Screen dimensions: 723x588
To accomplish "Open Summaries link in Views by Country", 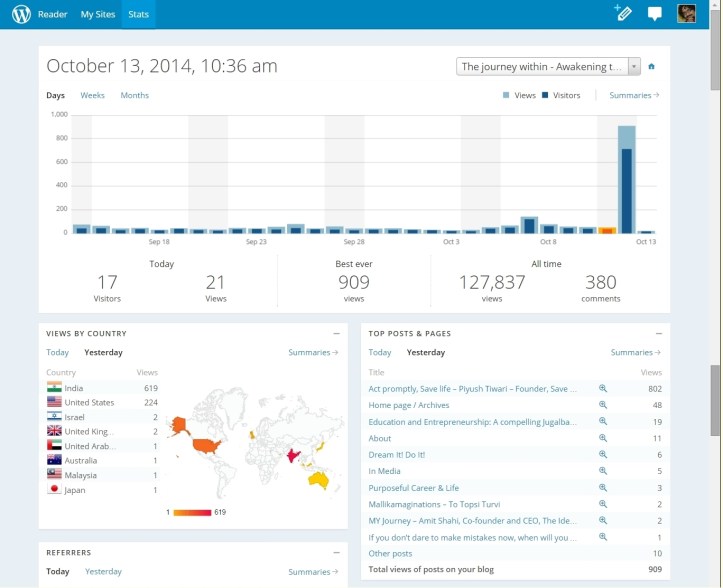I will pyautogui.click(x=313, y=352).
